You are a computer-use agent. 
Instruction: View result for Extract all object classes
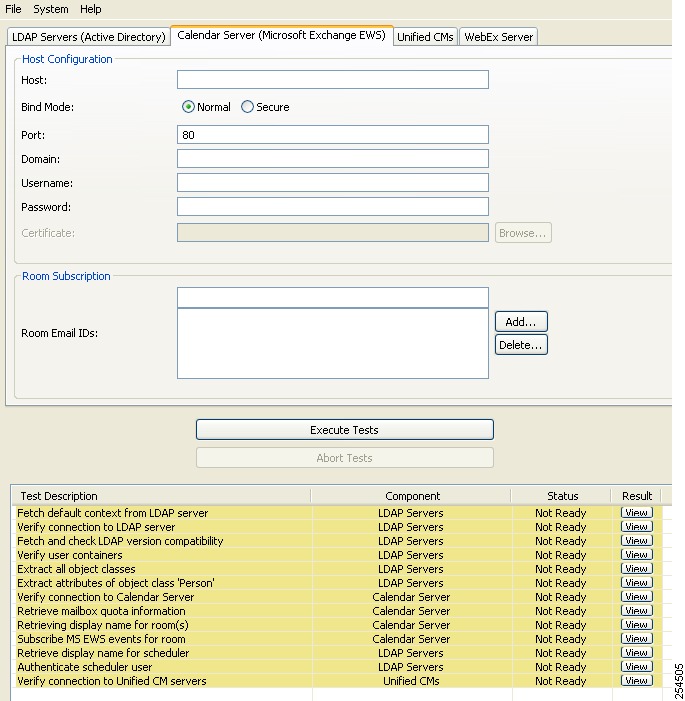click(636, 569)
